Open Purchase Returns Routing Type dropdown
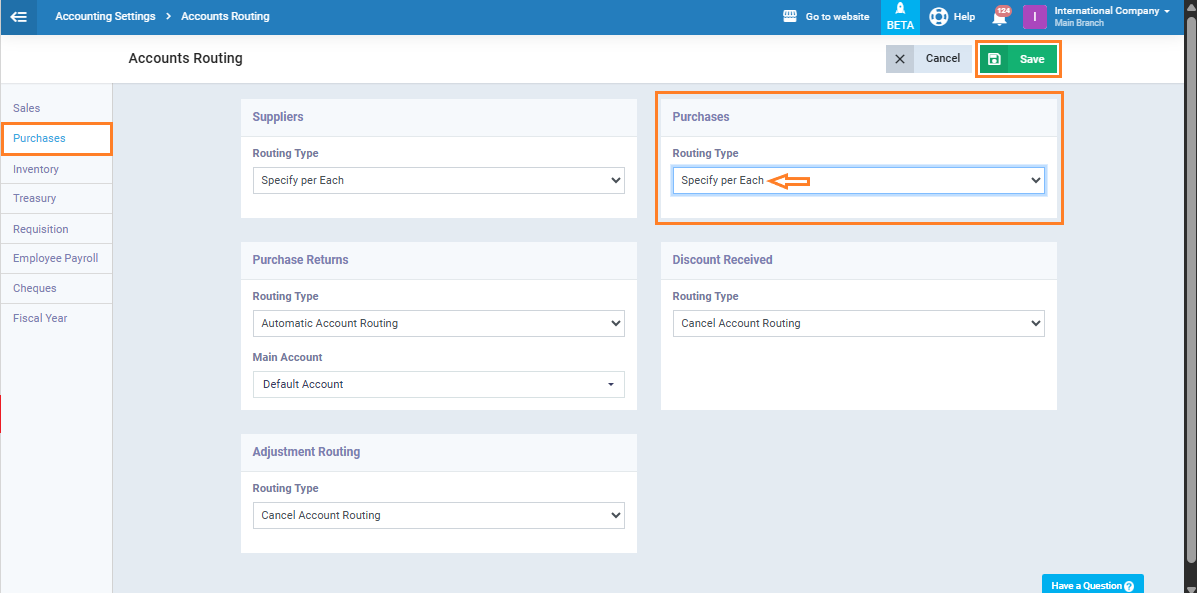 (x=438, y=324)
